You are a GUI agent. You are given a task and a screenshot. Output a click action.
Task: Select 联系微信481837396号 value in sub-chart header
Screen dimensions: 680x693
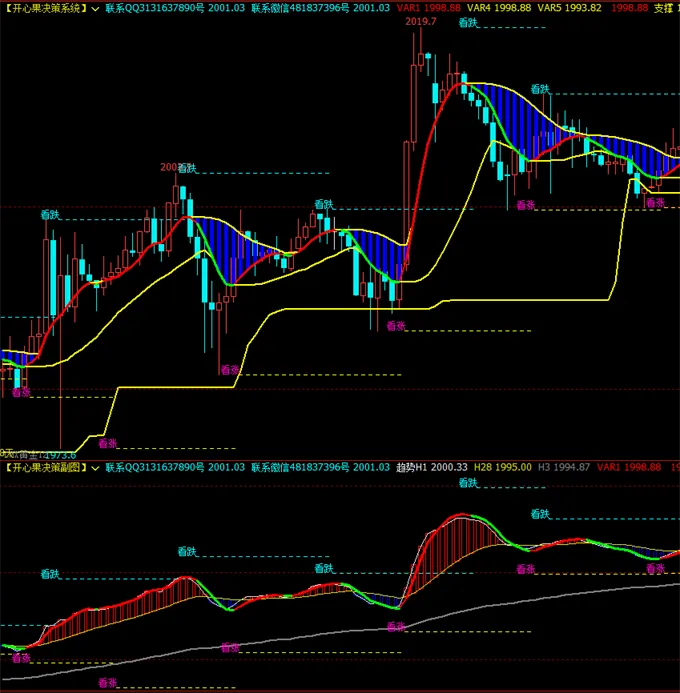click(x=321, y=467)
